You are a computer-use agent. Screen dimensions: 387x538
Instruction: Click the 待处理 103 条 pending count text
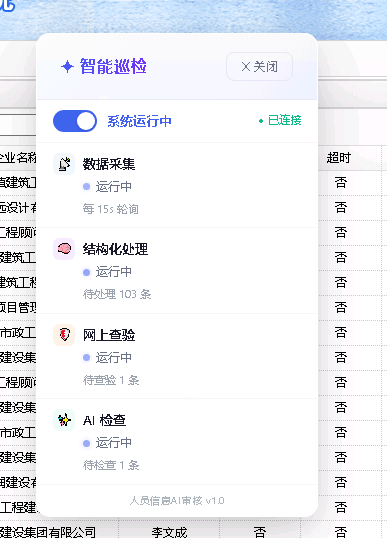point(117,294)
